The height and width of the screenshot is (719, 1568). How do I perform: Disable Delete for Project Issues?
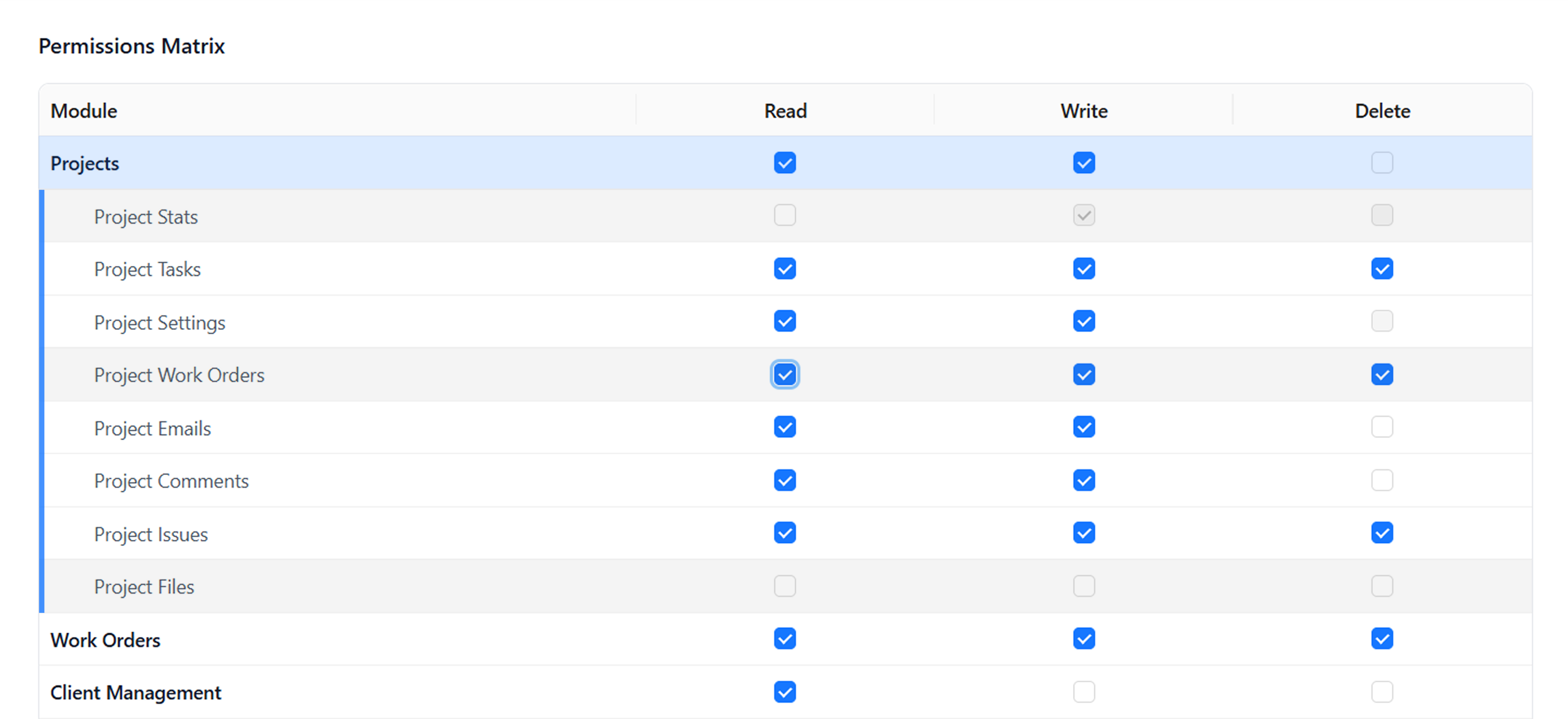click(1382, 533)
